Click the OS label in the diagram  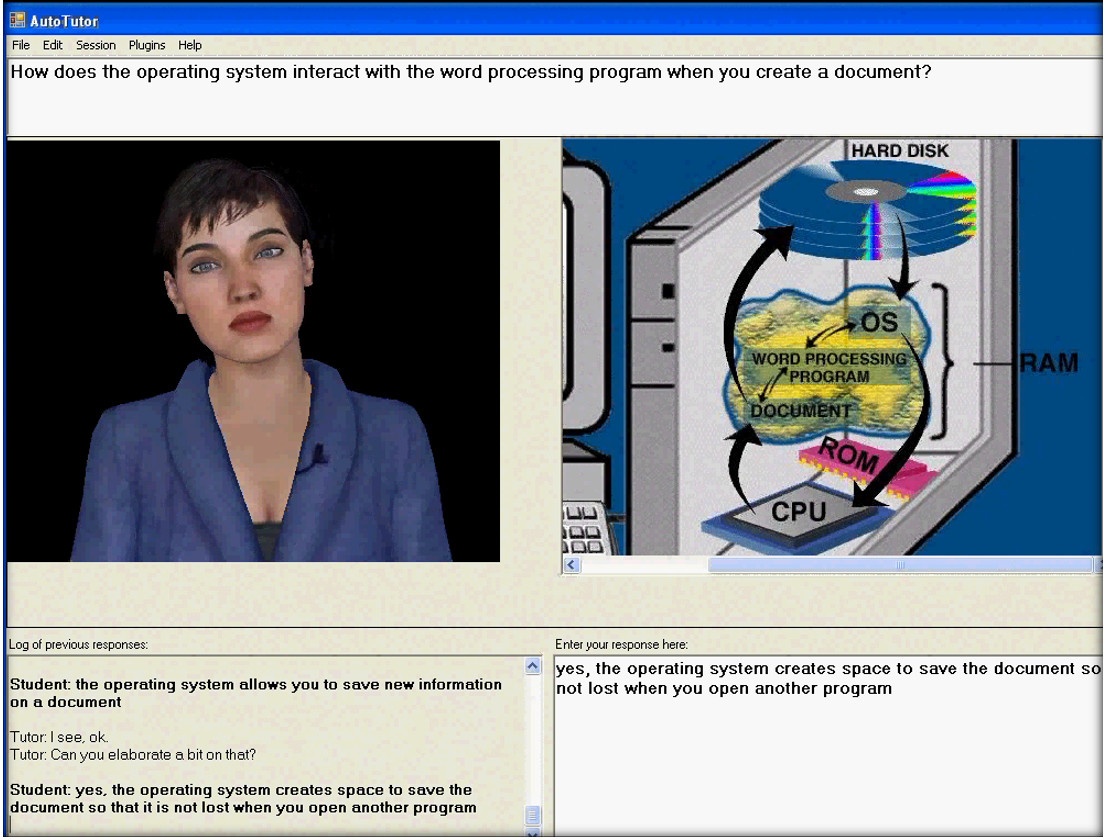(x=879, y=323)
